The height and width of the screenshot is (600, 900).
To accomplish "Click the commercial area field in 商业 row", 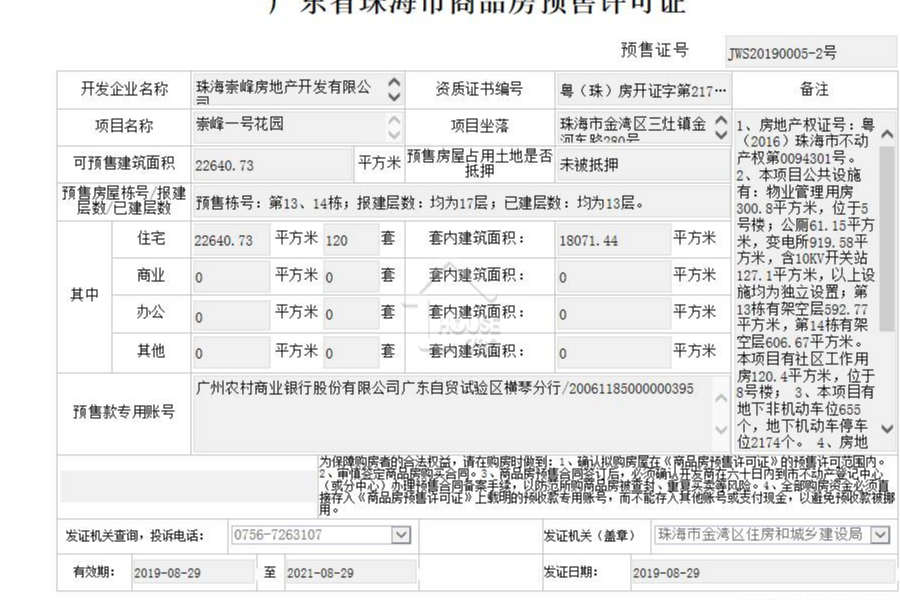I will coord(231,277).
